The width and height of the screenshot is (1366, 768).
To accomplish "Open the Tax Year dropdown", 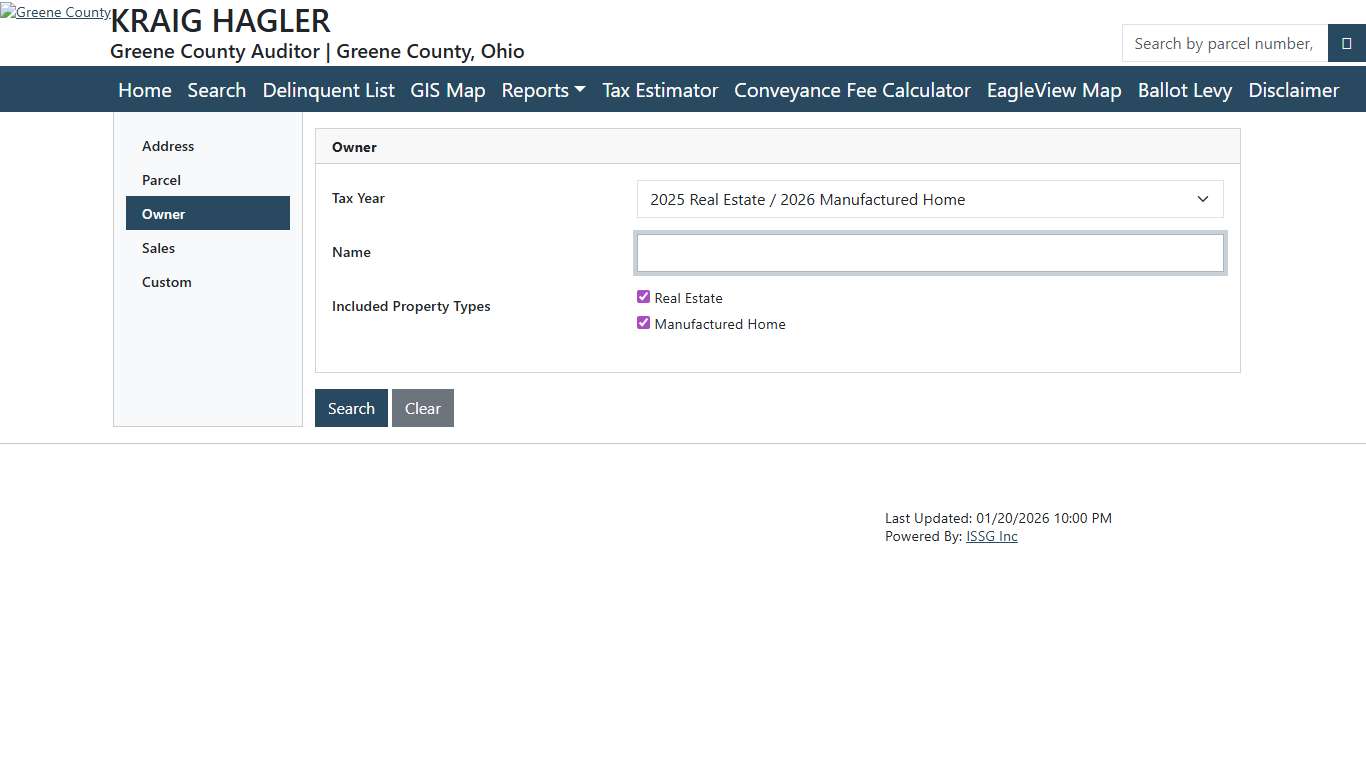I will click(929, 199).
